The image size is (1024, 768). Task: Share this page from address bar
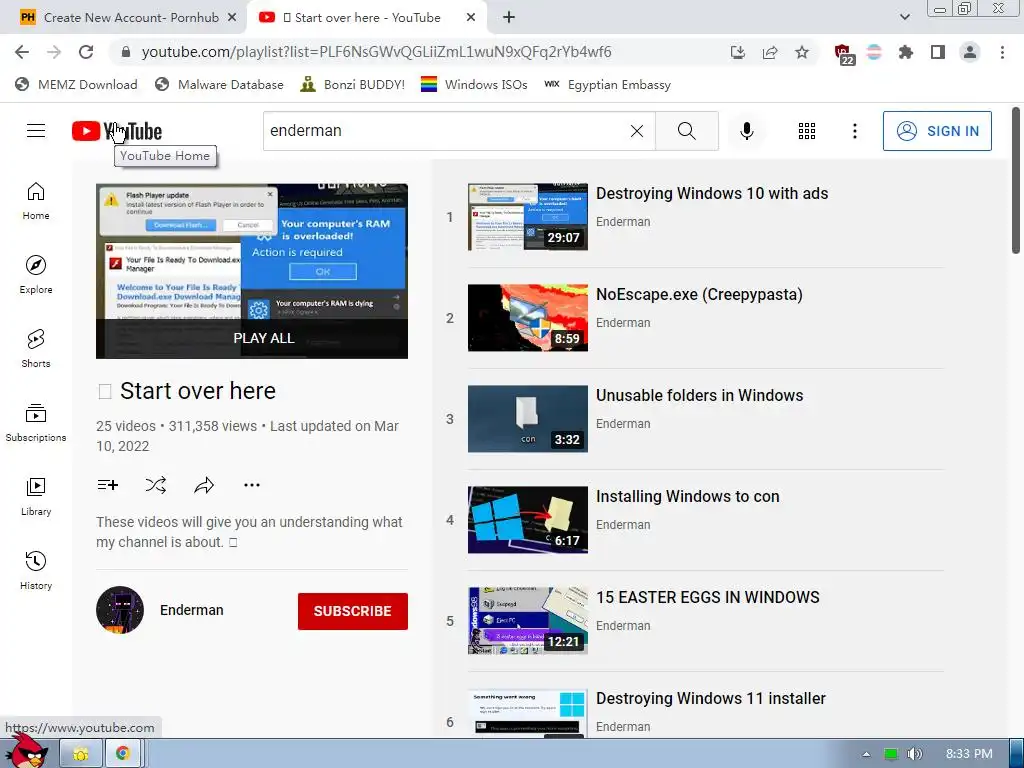[x=770, y=52]
